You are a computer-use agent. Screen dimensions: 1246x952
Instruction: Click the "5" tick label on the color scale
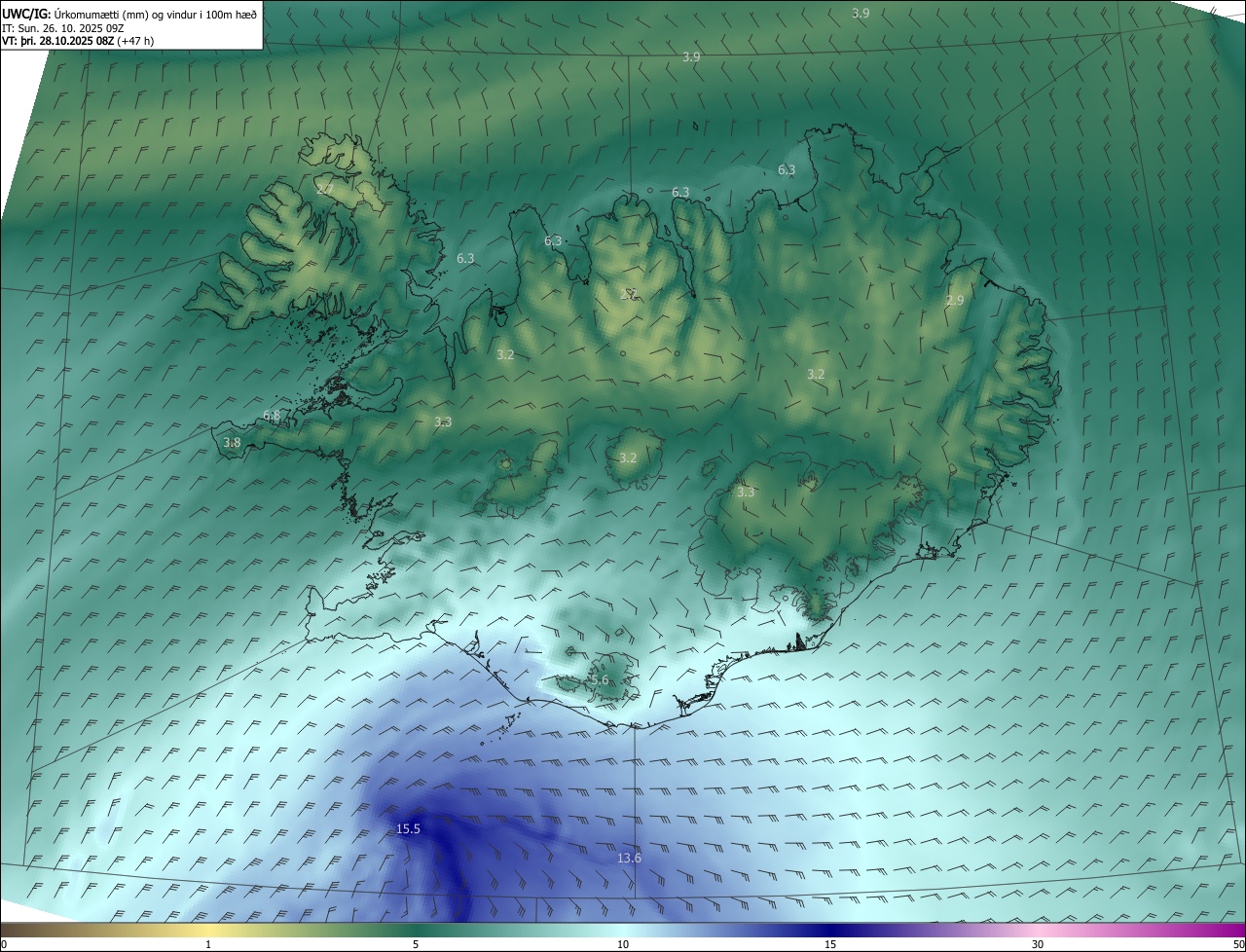point(416,944)
